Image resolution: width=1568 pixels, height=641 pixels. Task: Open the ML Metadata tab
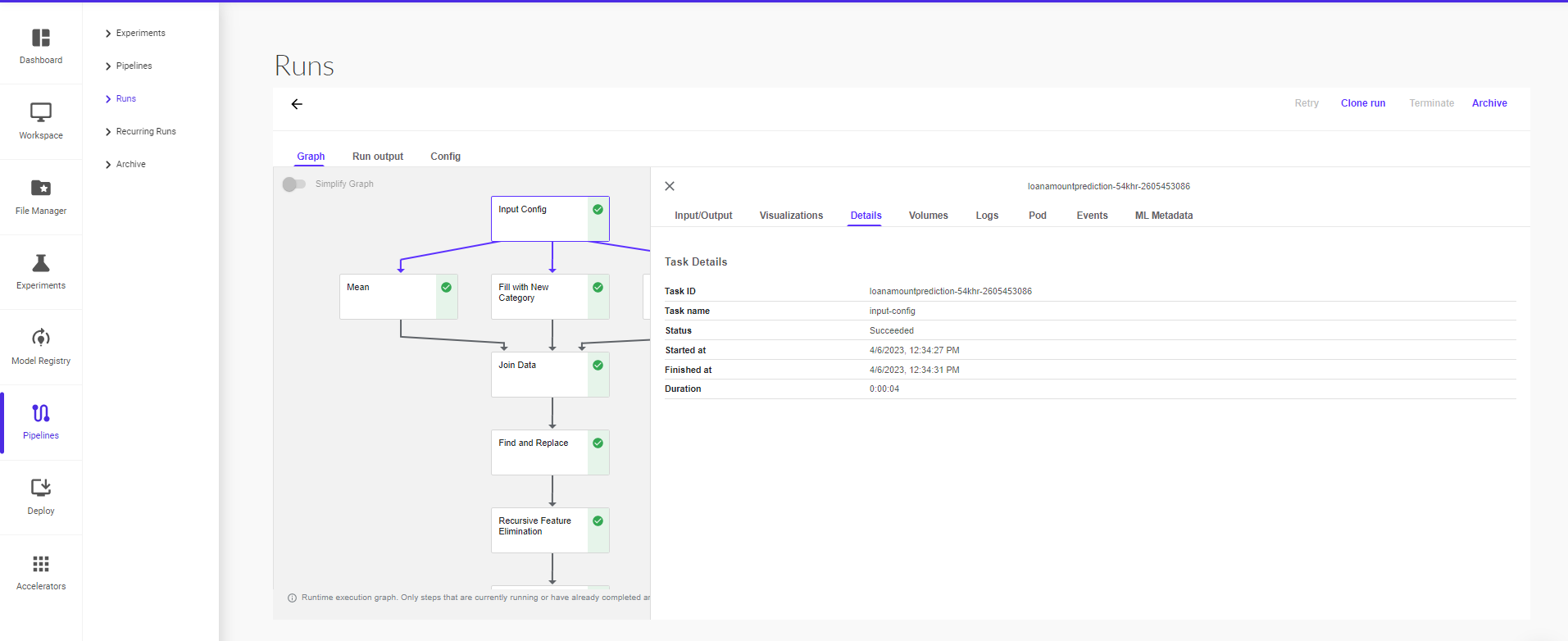pyautogui.click(x=1164, y=216)
